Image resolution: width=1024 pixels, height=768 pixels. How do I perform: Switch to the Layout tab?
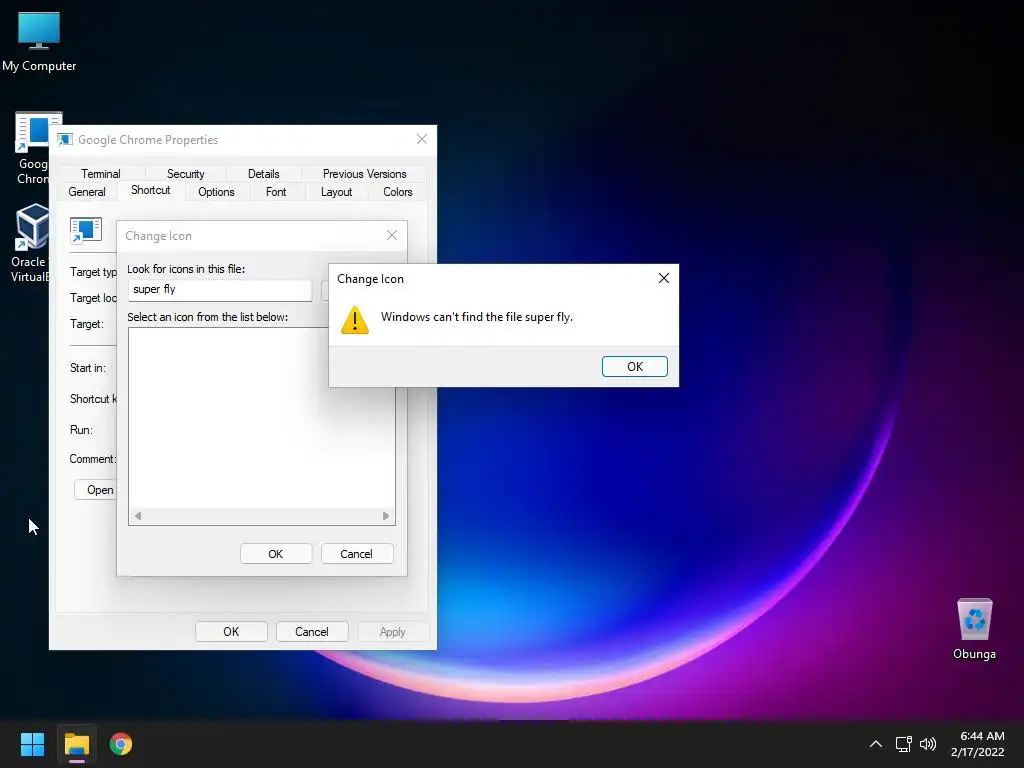[336, 192]
